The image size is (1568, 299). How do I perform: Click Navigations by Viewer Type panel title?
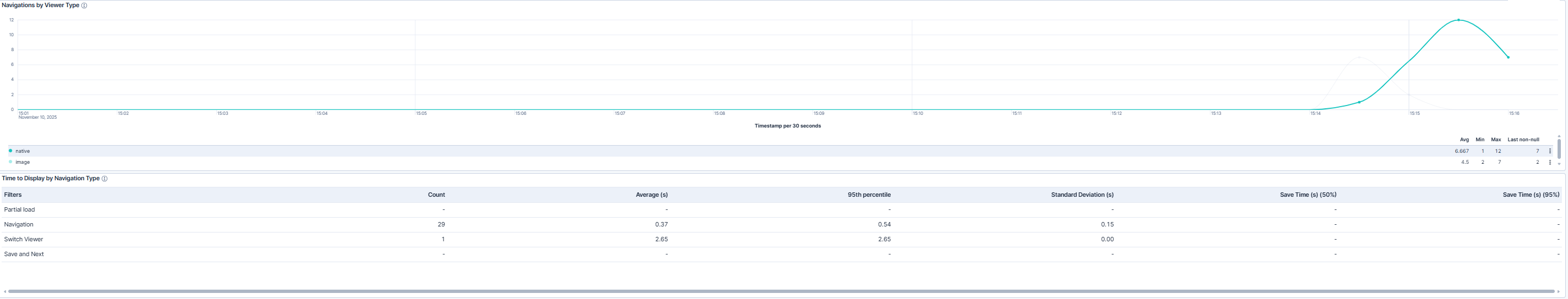coord(41,5)
